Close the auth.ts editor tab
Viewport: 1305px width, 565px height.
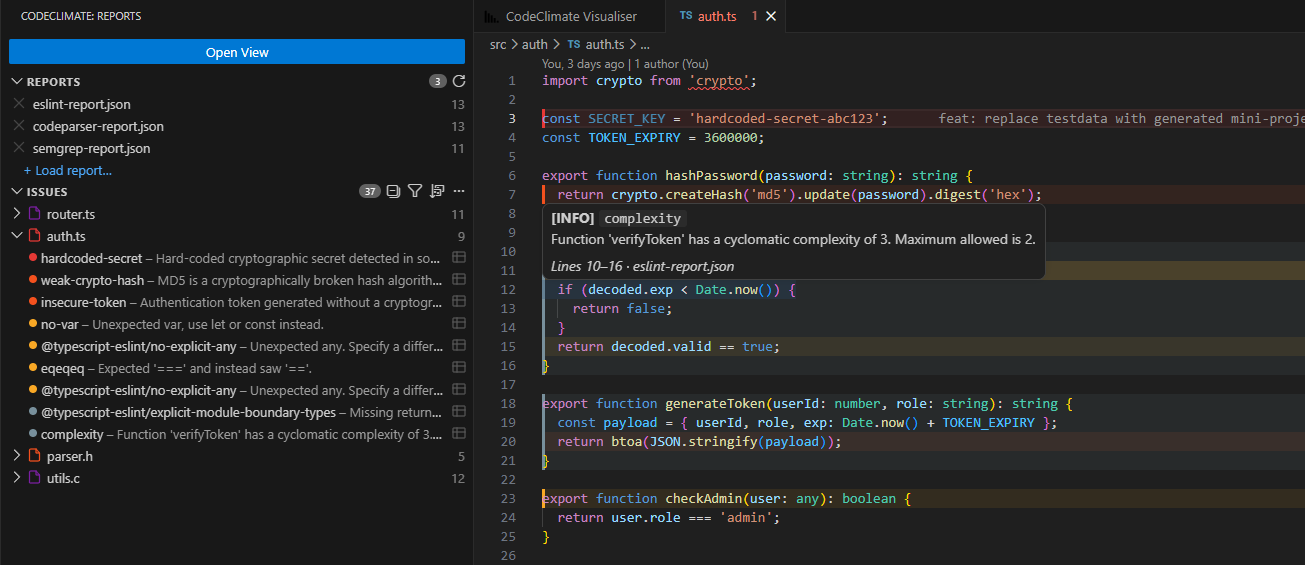[770, 16]
